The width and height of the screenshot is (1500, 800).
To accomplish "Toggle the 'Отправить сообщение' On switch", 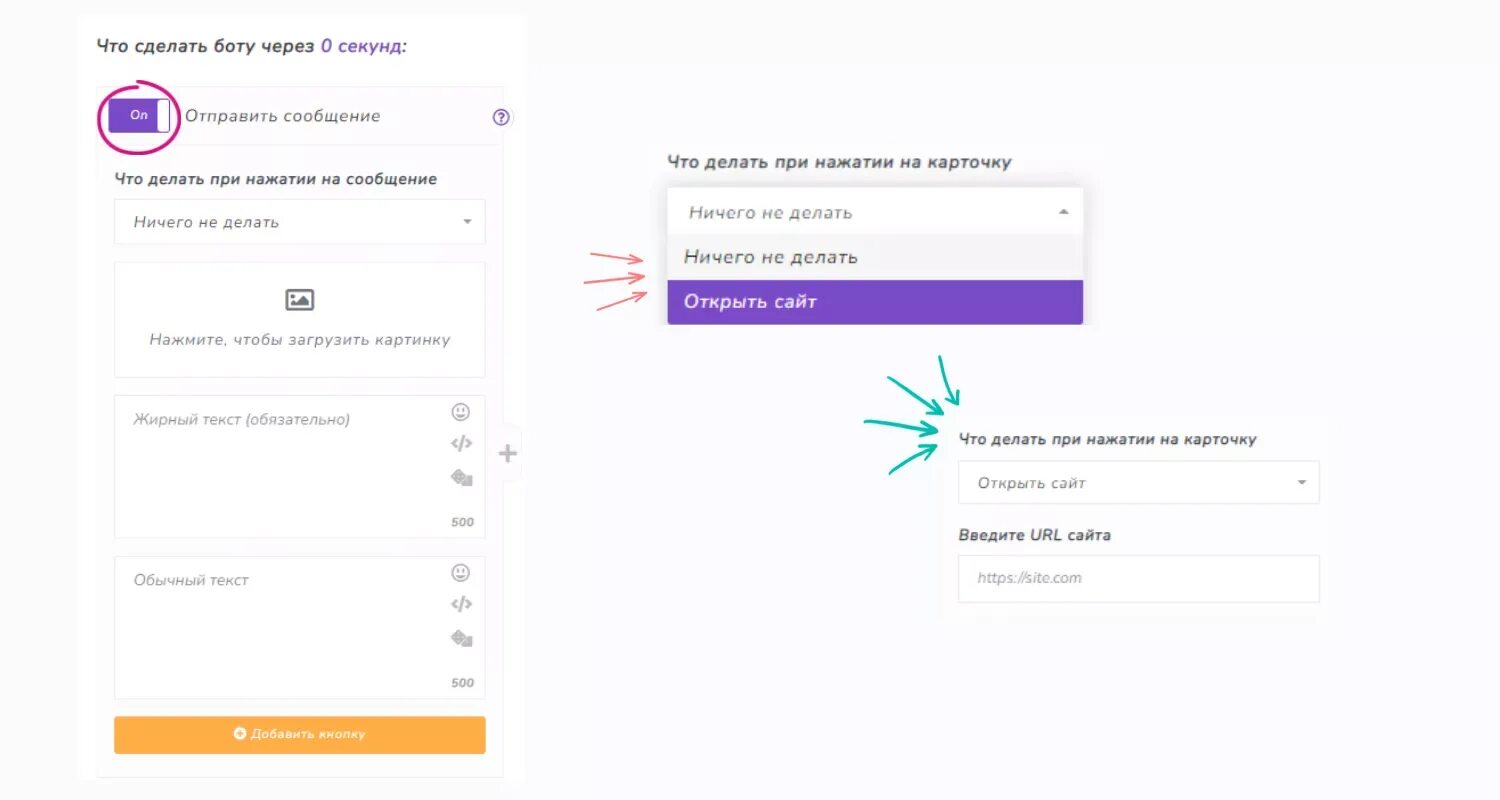I will (139, 116).
